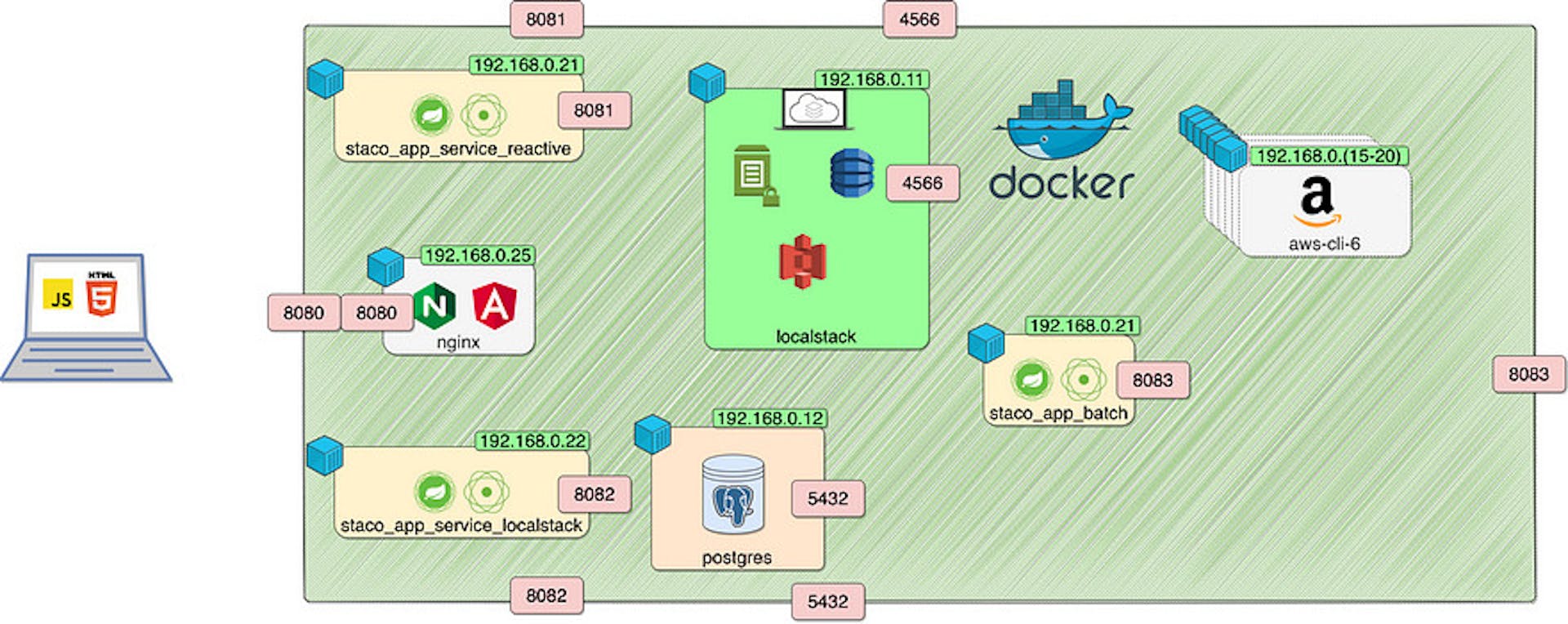Click the red S3 bucket icon in localstack
Viewport: 1568px width, 624px height.
[803, 261]
